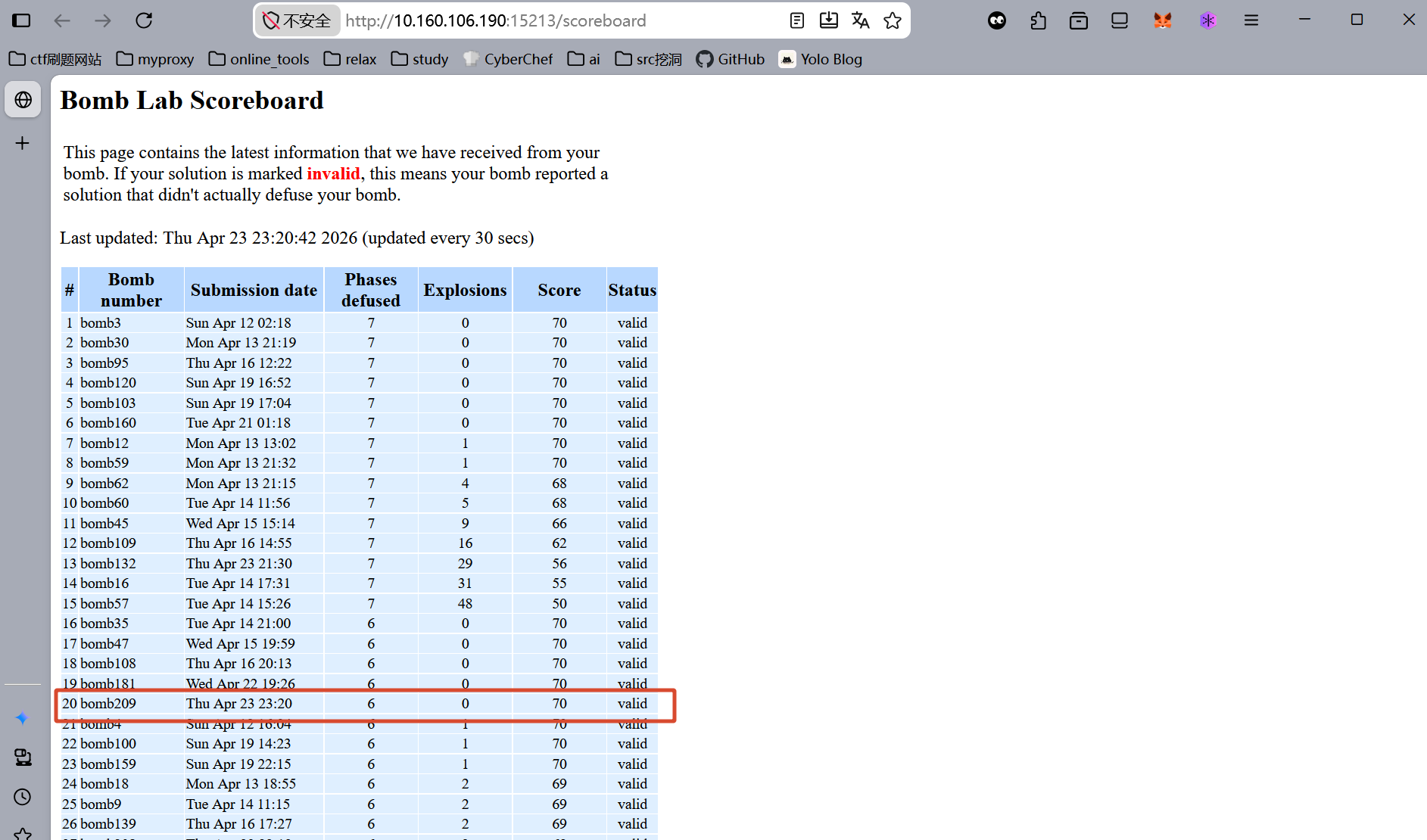Screen dimensions: 1427x840
Task: Reload the scoreboard page
Action: [x=144, y=20]
